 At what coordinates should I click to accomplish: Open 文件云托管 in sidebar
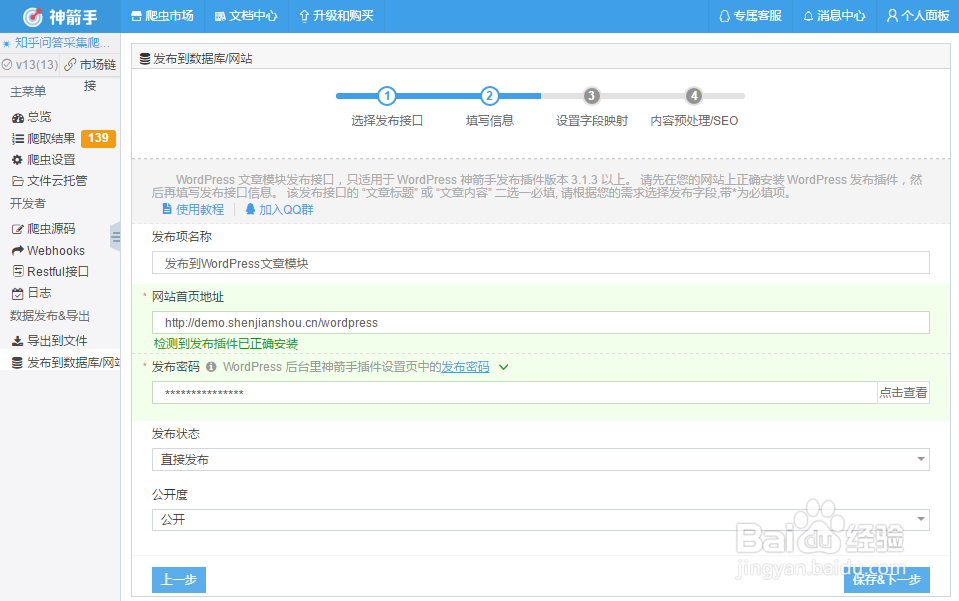[x=50, y=181]
